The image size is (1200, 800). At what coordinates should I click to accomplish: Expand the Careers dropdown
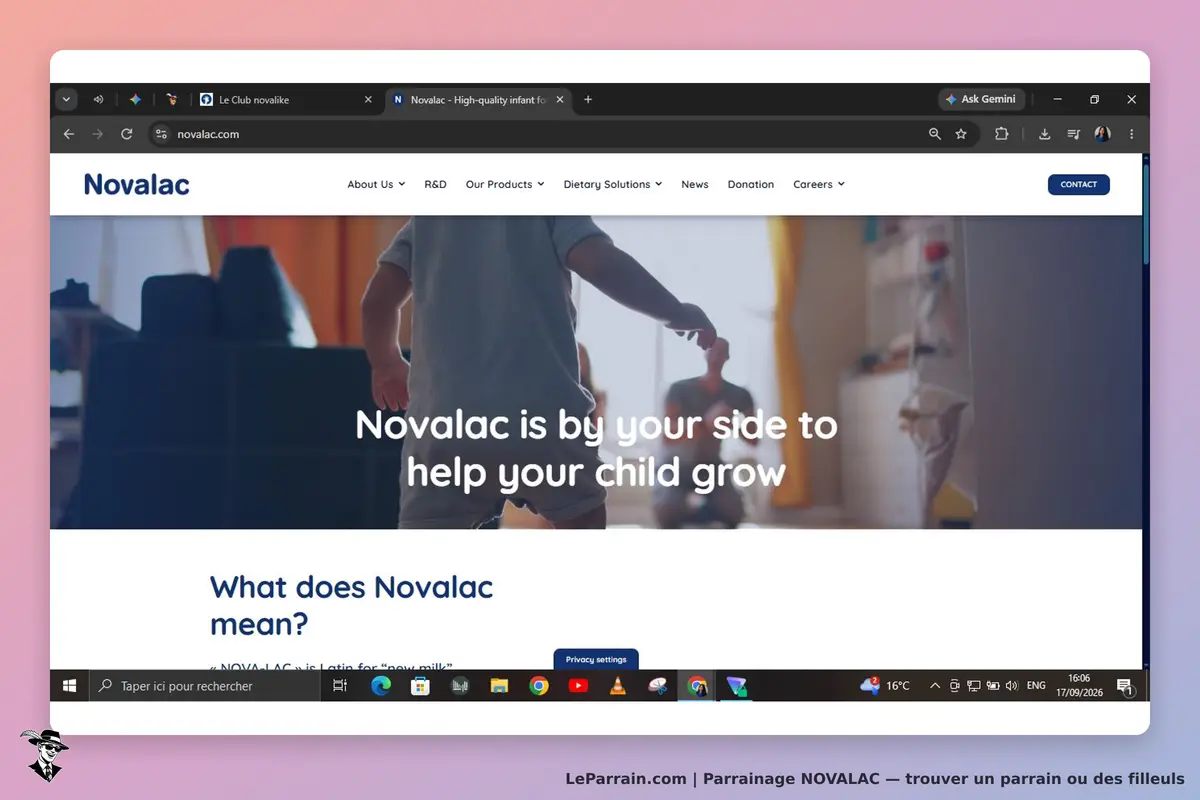click(x=819, y=184)
